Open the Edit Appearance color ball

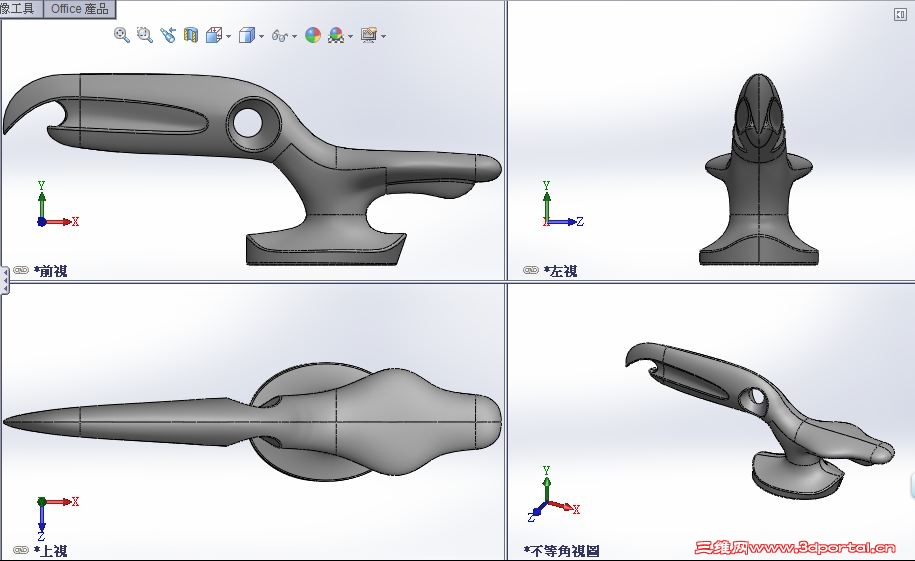coord(313,36)
